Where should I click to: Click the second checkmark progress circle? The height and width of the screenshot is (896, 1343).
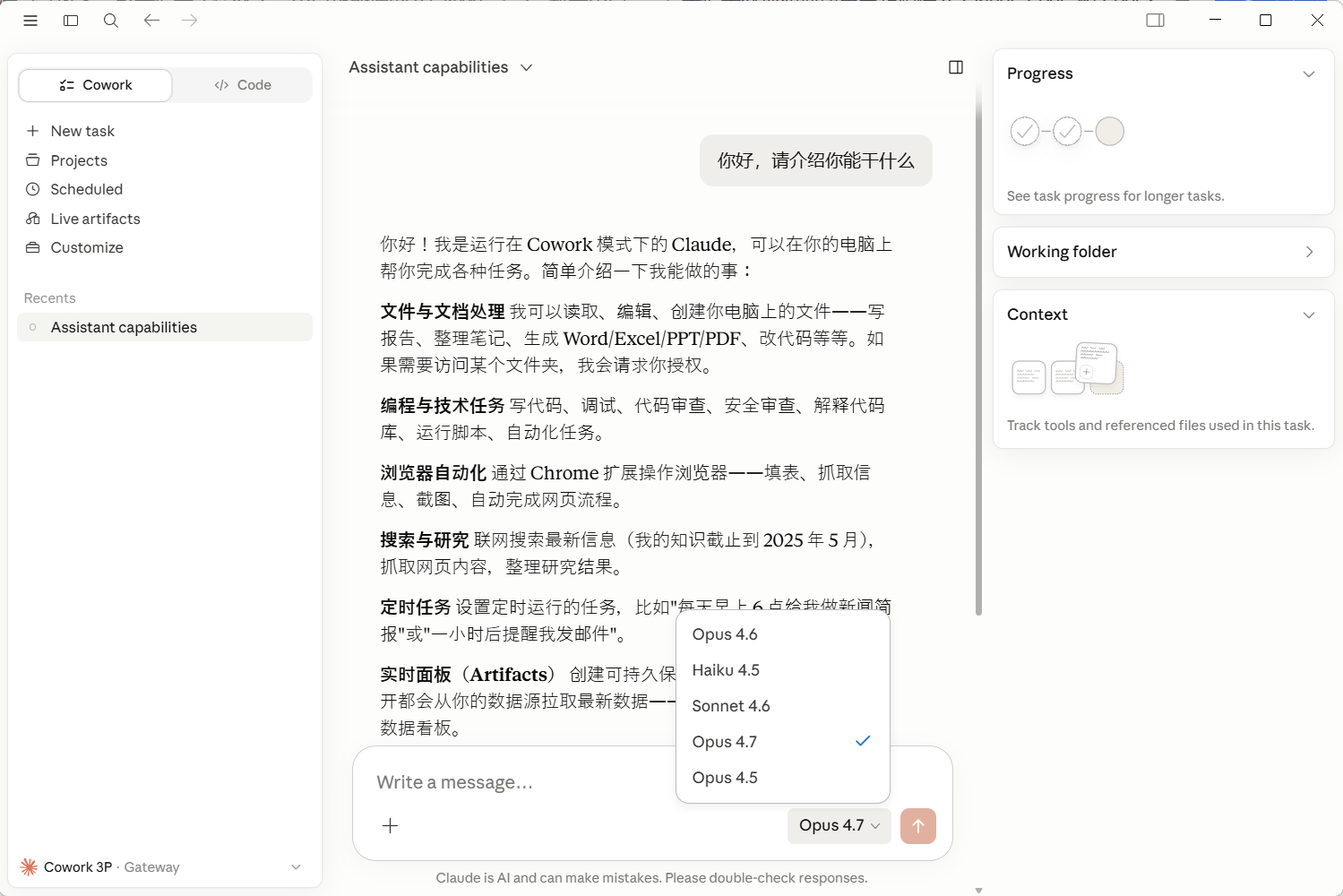point(1067,132)
